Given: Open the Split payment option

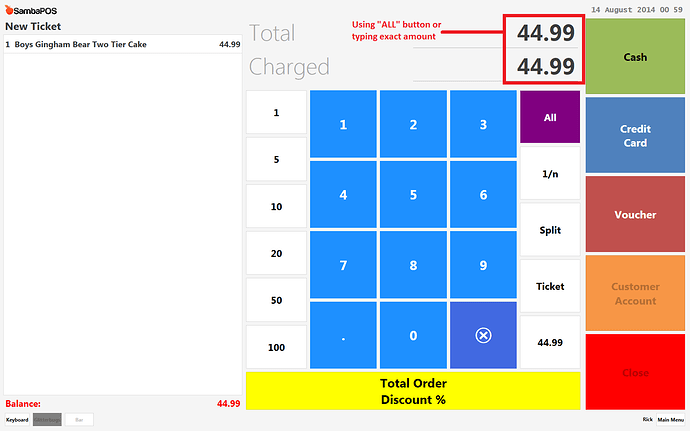Looking at the screenshot, I should point(550,230).
